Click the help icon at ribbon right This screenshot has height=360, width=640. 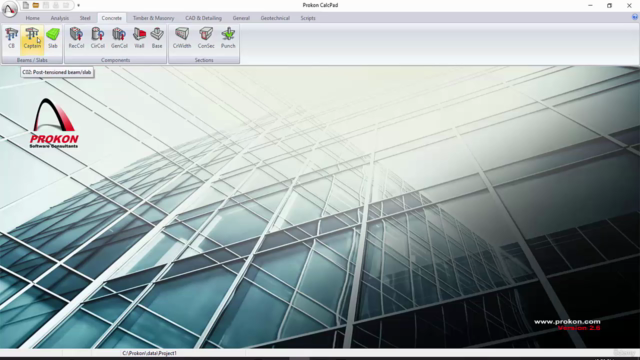635,17
